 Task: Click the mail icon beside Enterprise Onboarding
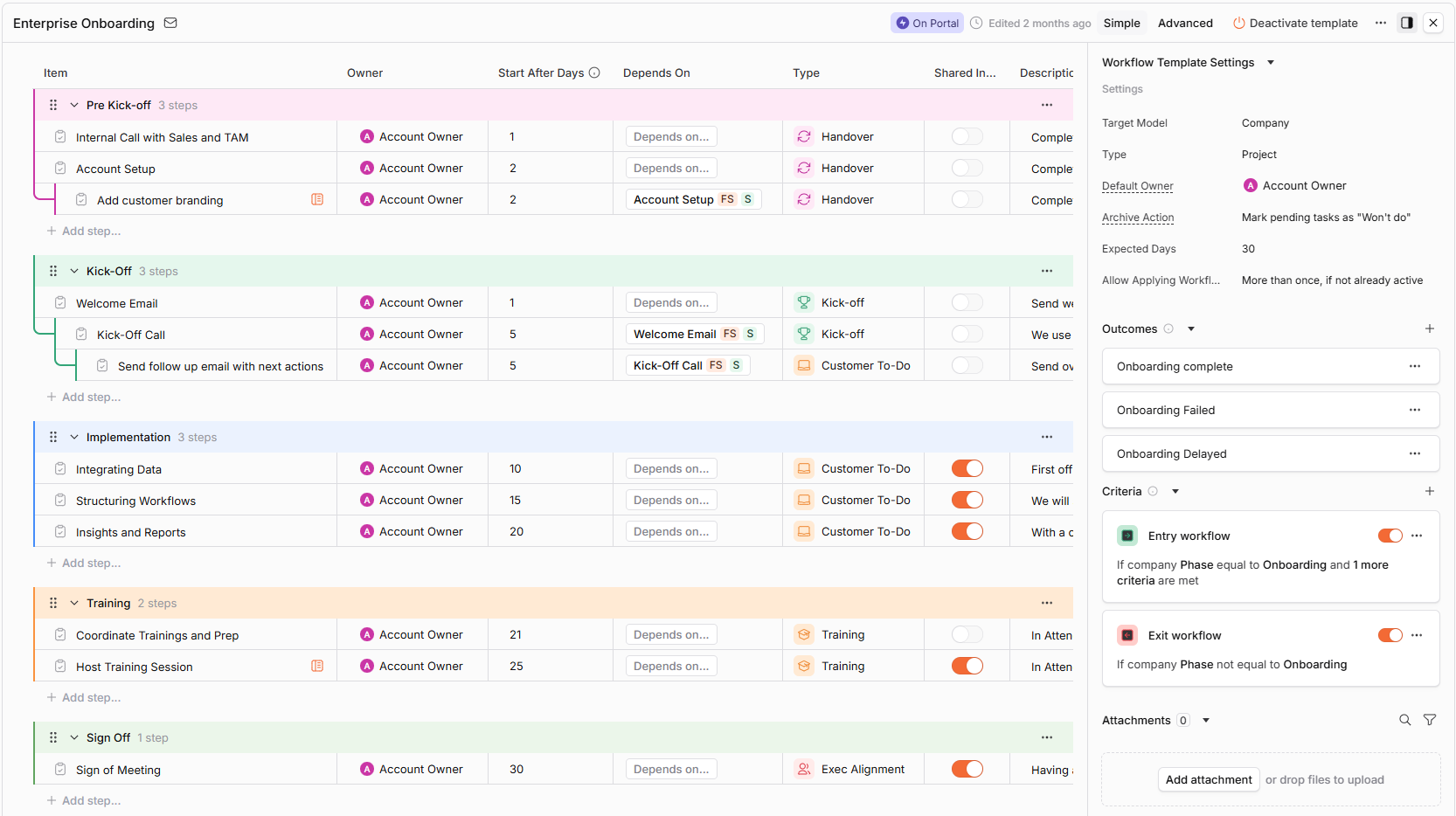coord(170,23)
